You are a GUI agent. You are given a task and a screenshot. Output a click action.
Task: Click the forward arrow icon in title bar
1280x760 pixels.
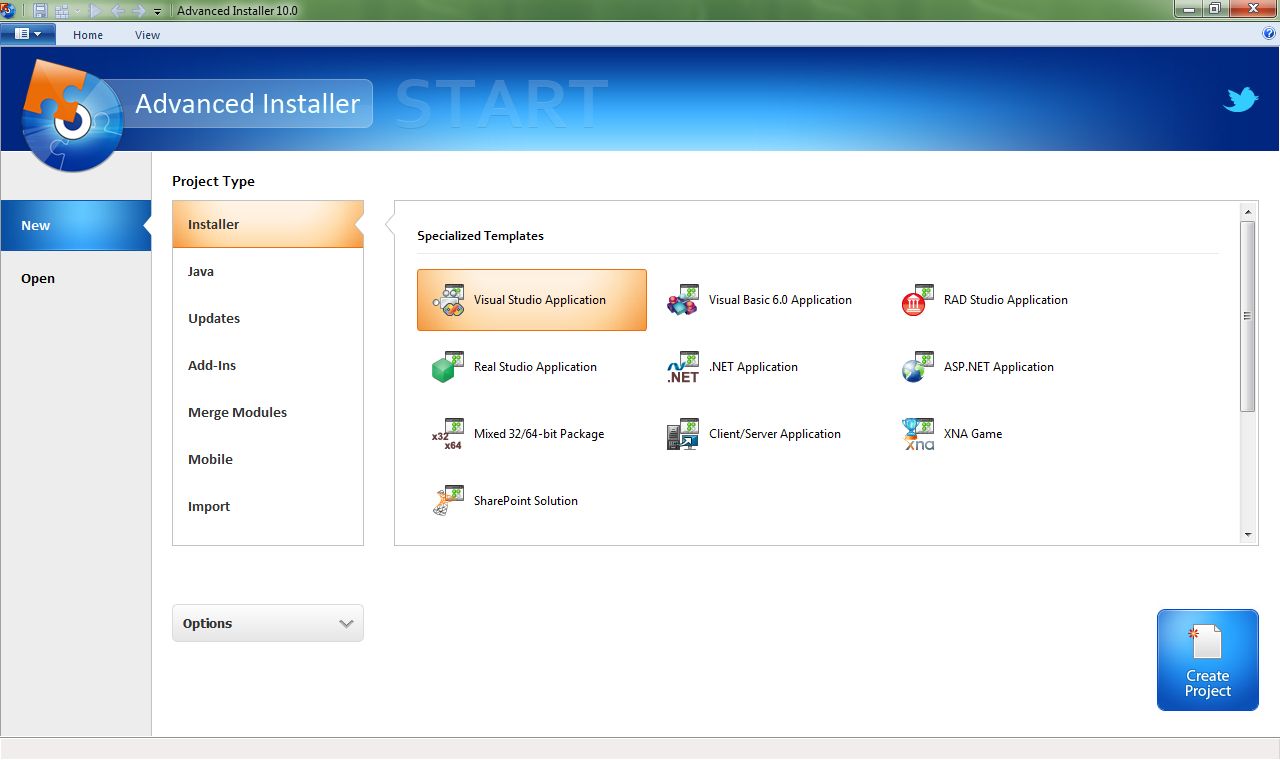pos(138,10)
